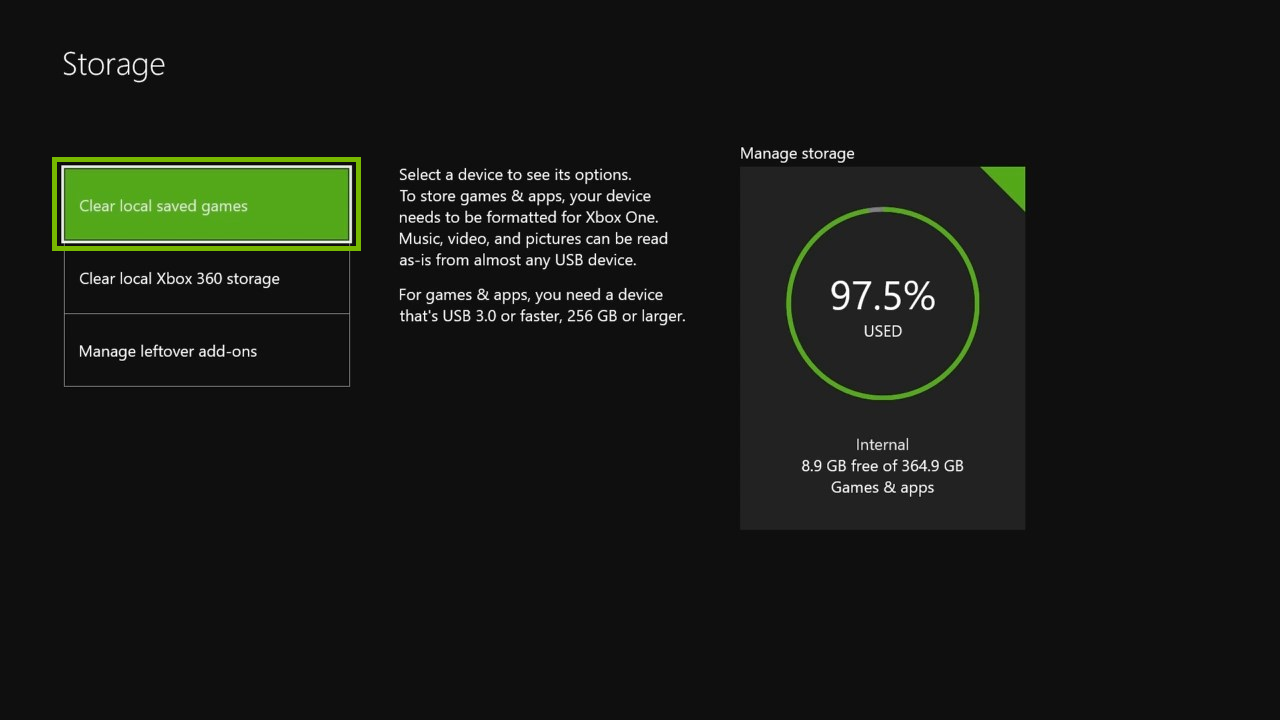Click the USED label inside the storage circle

pyautogui.click(x=882, y=331)
